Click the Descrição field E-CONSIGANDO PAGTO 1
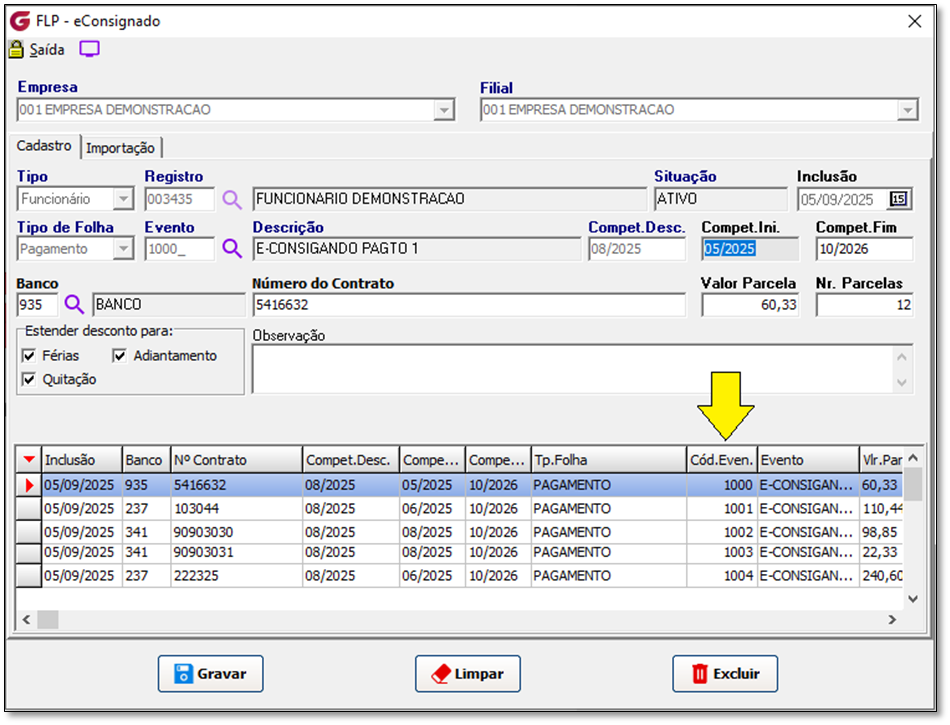The image size is (950, 725). tap(417, 249)
